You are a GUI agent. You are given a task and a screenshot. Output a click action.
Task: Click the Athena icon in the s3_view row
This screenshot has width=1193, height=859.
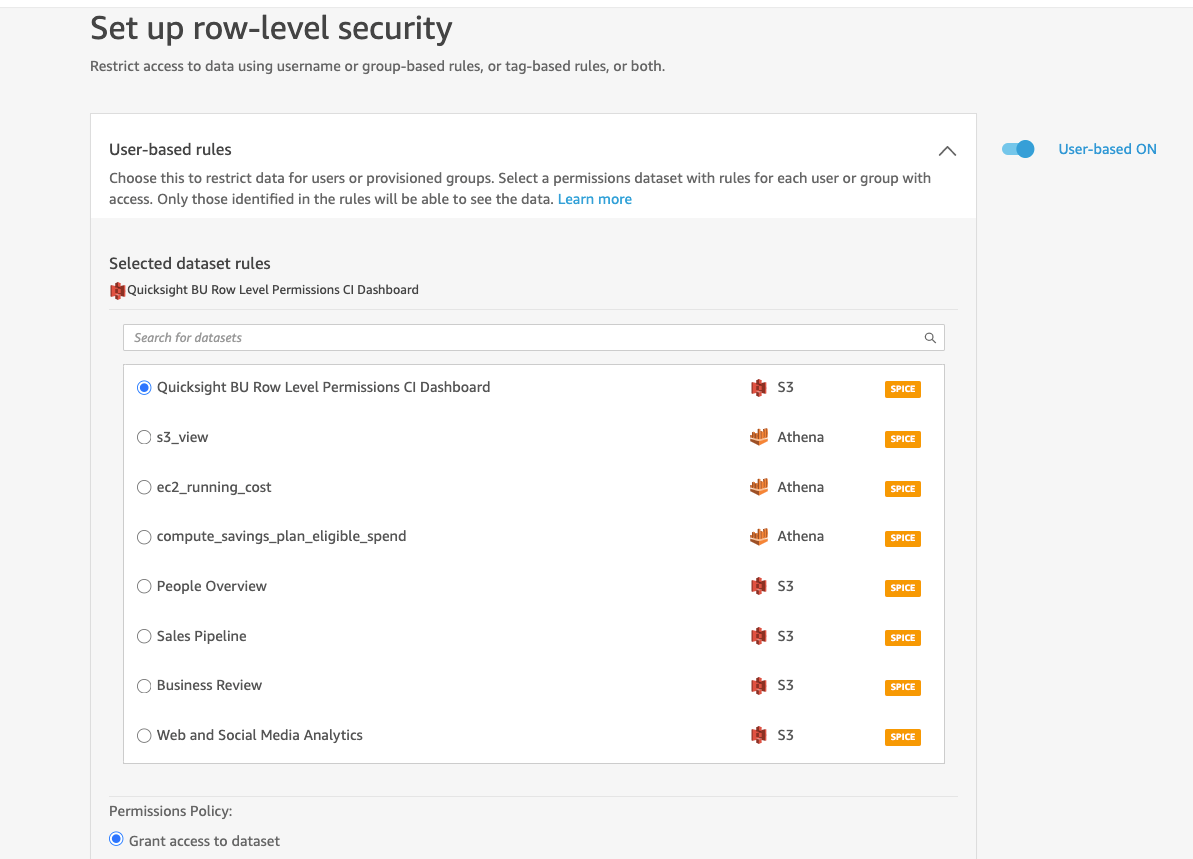click(759, 437)
